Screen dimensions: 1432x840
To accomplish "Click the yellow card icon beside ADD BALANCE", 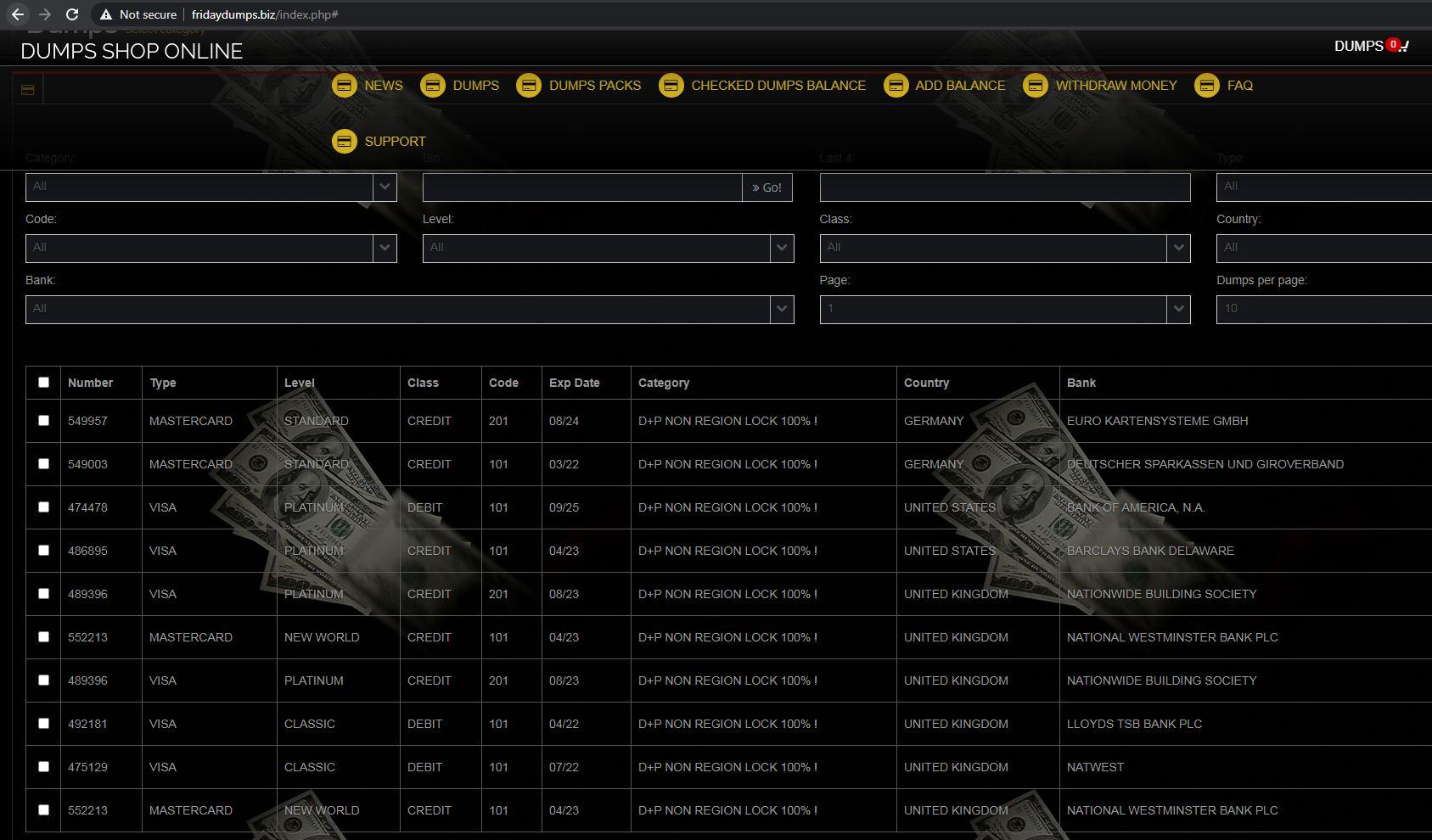I will coord(896,86).
